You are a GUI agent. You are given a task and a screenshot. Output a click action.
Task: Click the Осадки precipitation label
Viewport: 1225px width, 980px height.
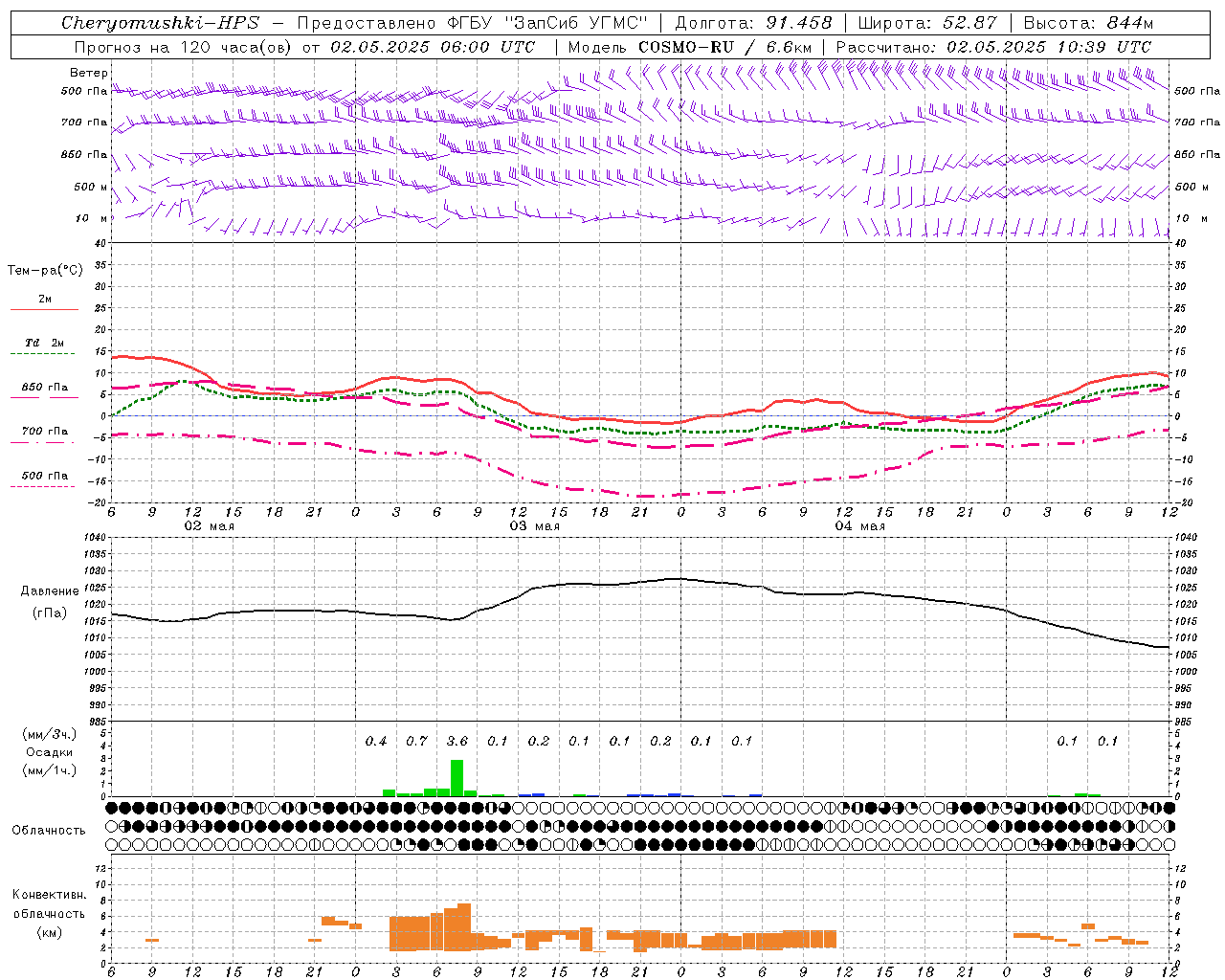50,752
